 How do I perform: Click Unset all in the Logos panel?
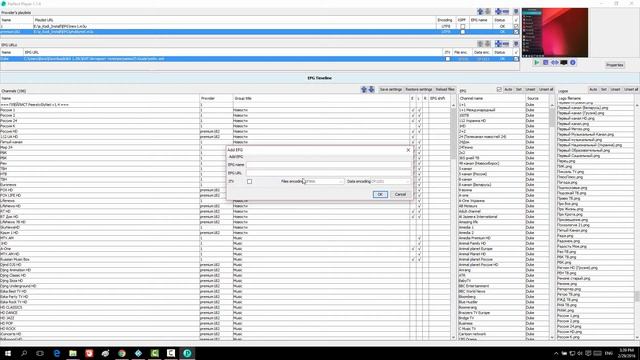point(631,89)
